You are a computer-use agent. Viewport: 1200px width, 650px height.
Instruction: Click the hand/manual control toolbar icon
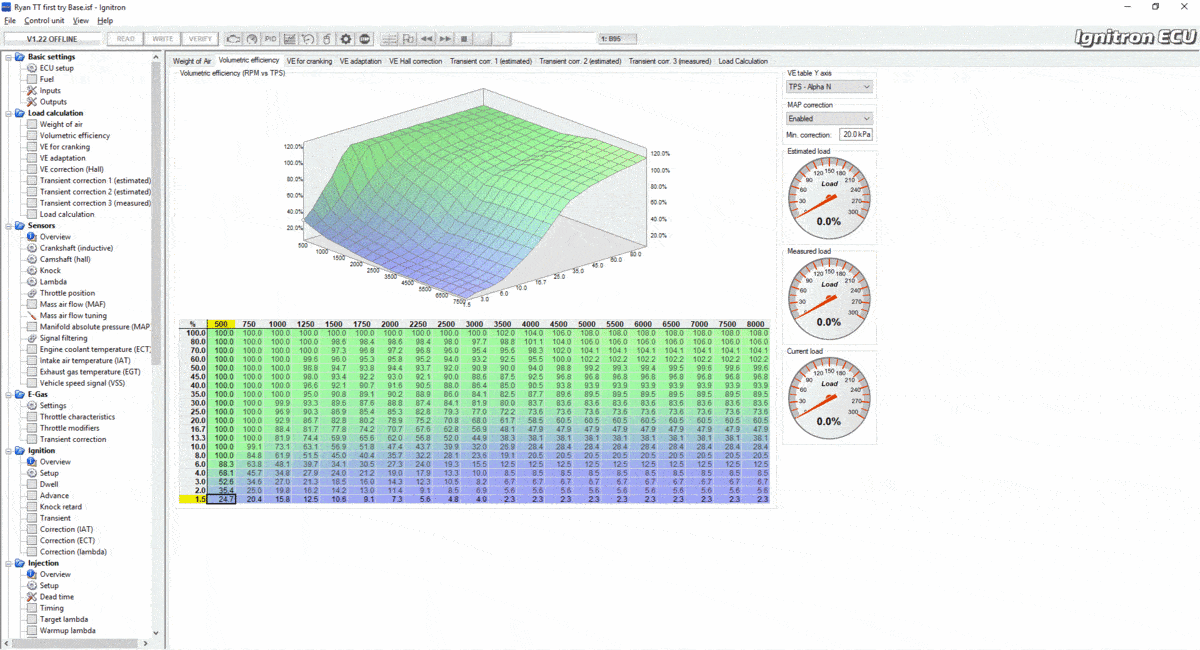click(x=326, y=39)
